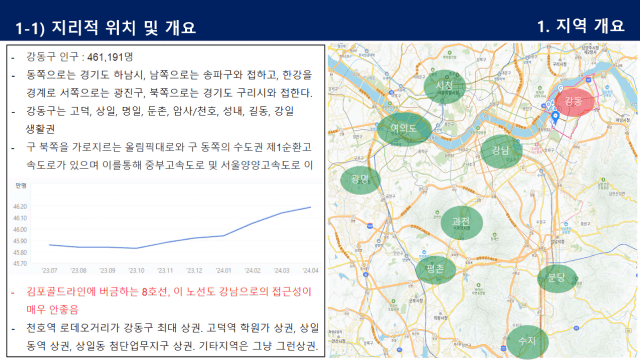Select the green 분당 bubble
Viewport: 640px width, 360px height.
click(557, 278)
